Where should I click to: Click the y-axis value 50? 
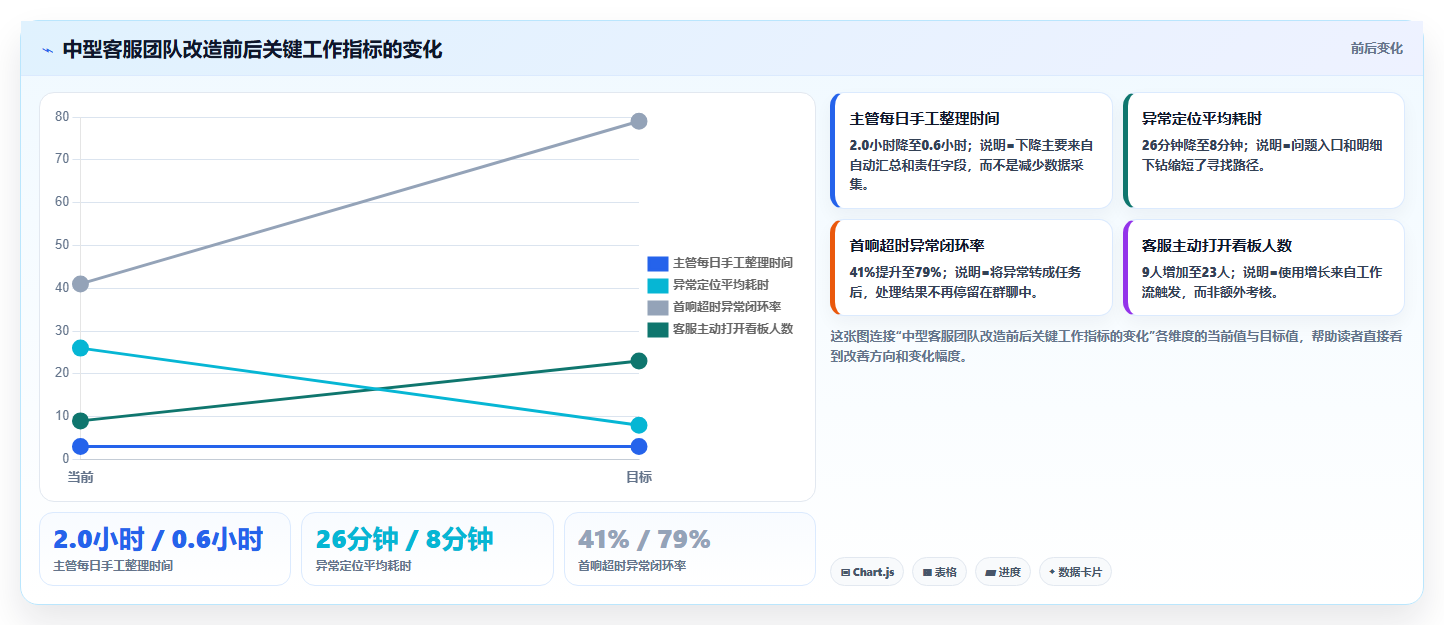(x=62, y=245)
